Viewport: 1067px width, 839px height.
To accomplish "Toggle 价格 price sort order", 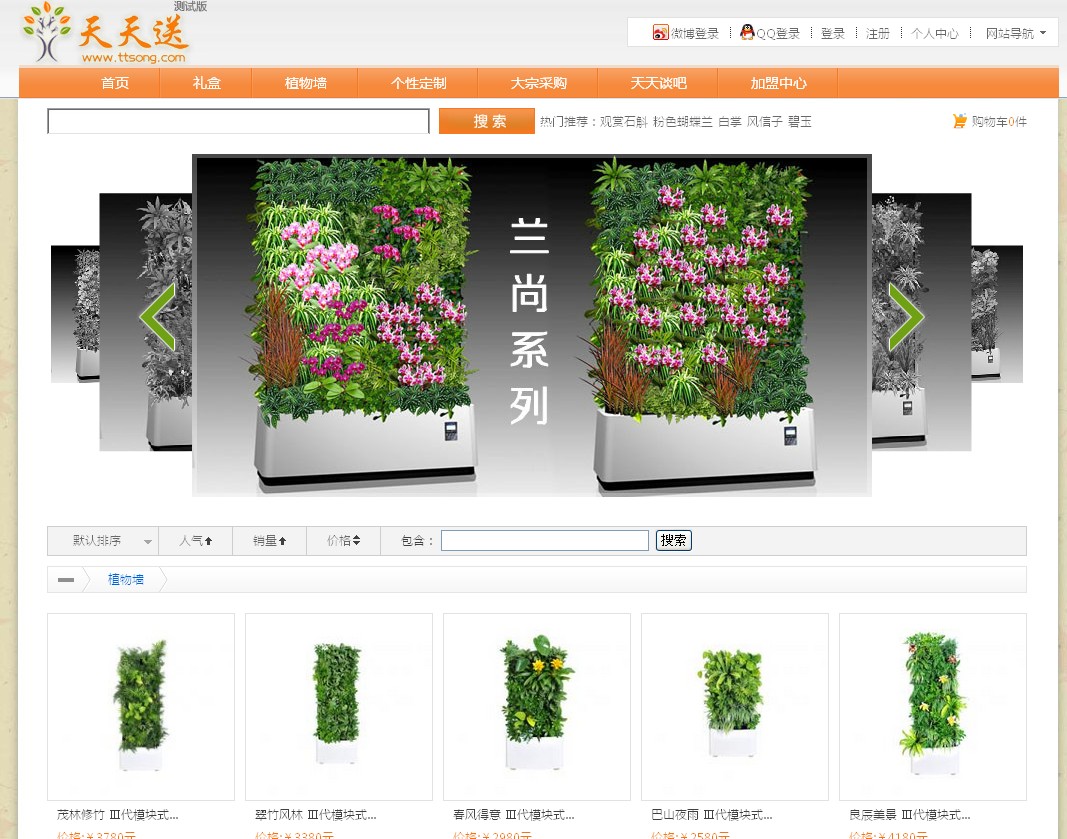I will (356, 541).
